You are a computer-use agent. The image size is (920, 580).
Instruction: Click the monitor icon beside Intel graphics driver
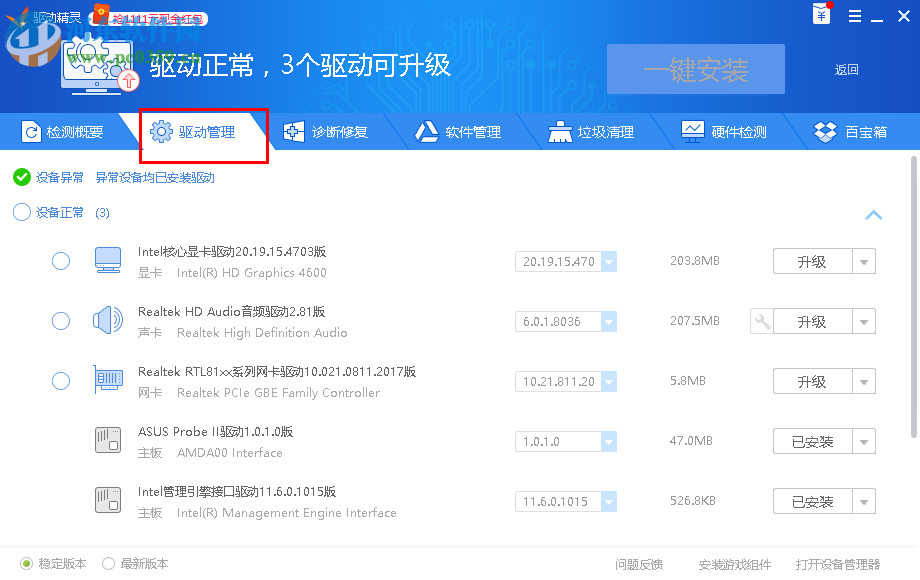[x=107, y=260]
